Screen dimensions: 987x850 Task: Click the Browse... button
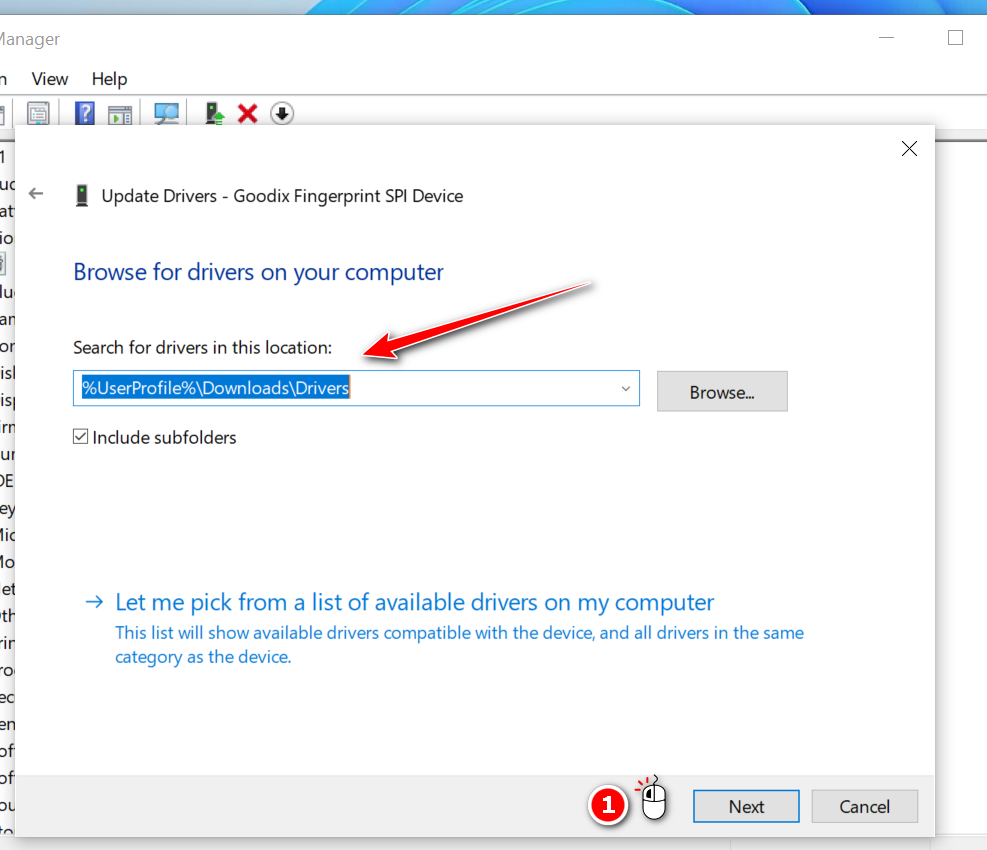[722, 392]
